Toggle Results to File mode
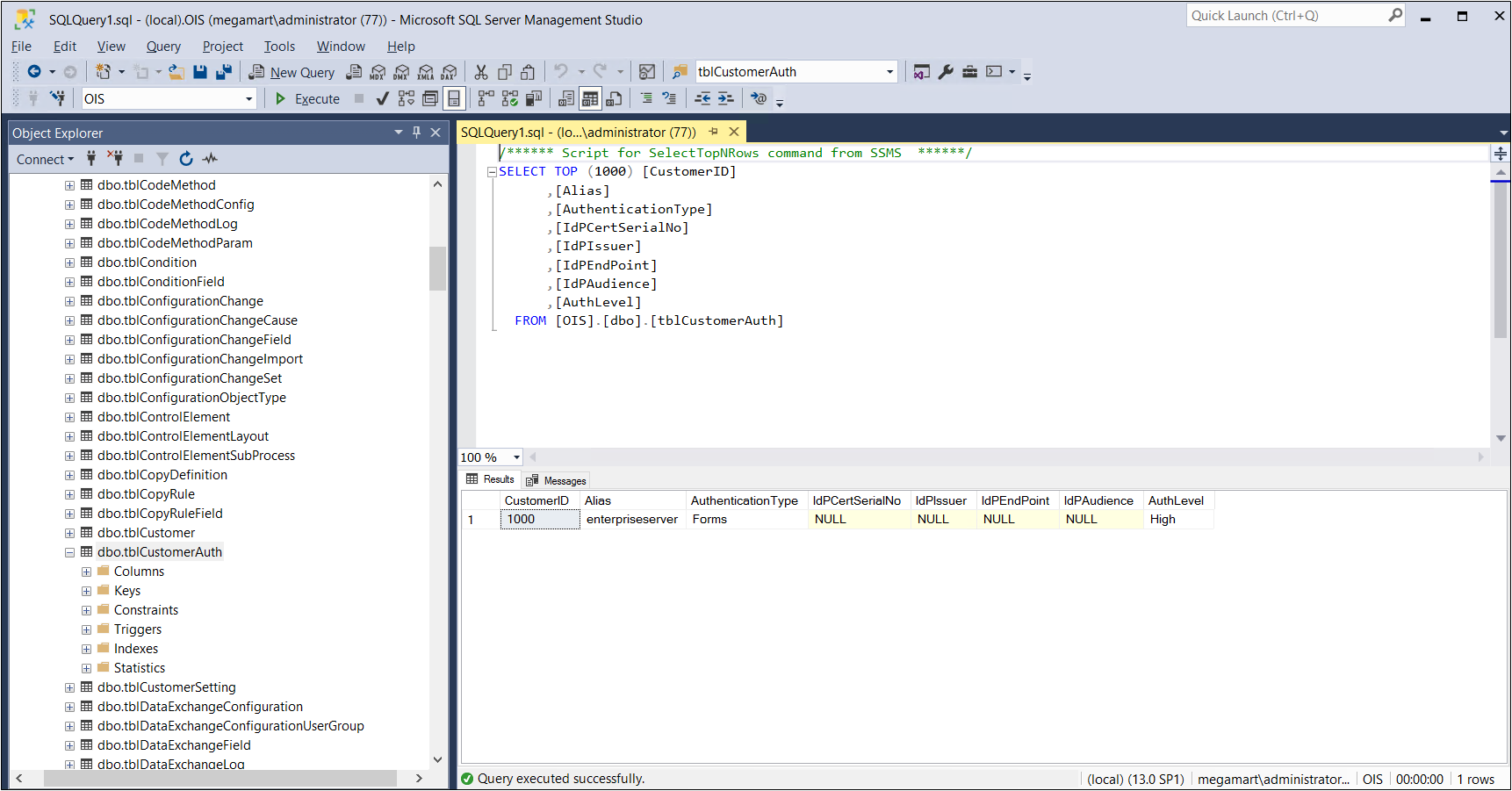Screen dimensions: 1512x791 coord(614,98)
